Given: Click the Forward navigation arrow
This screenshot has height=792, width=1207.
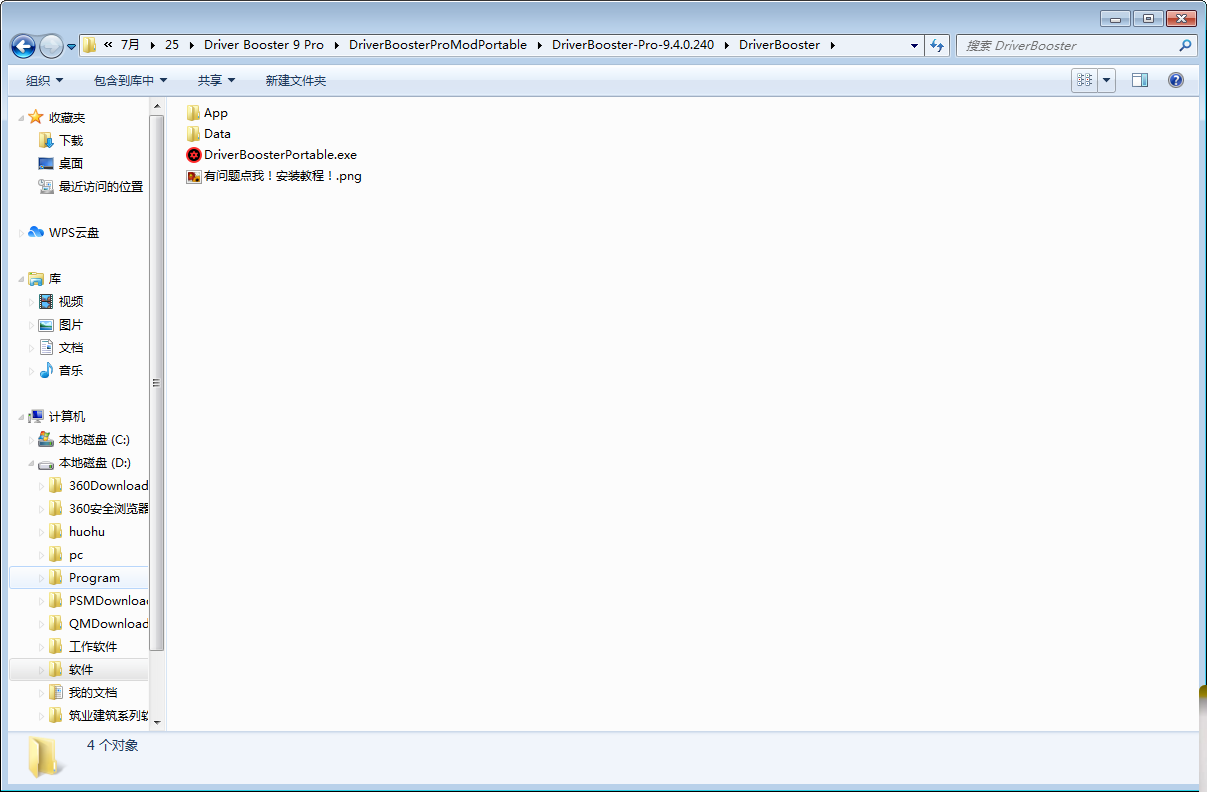Looking at the screenshot, I should point(50,46).
